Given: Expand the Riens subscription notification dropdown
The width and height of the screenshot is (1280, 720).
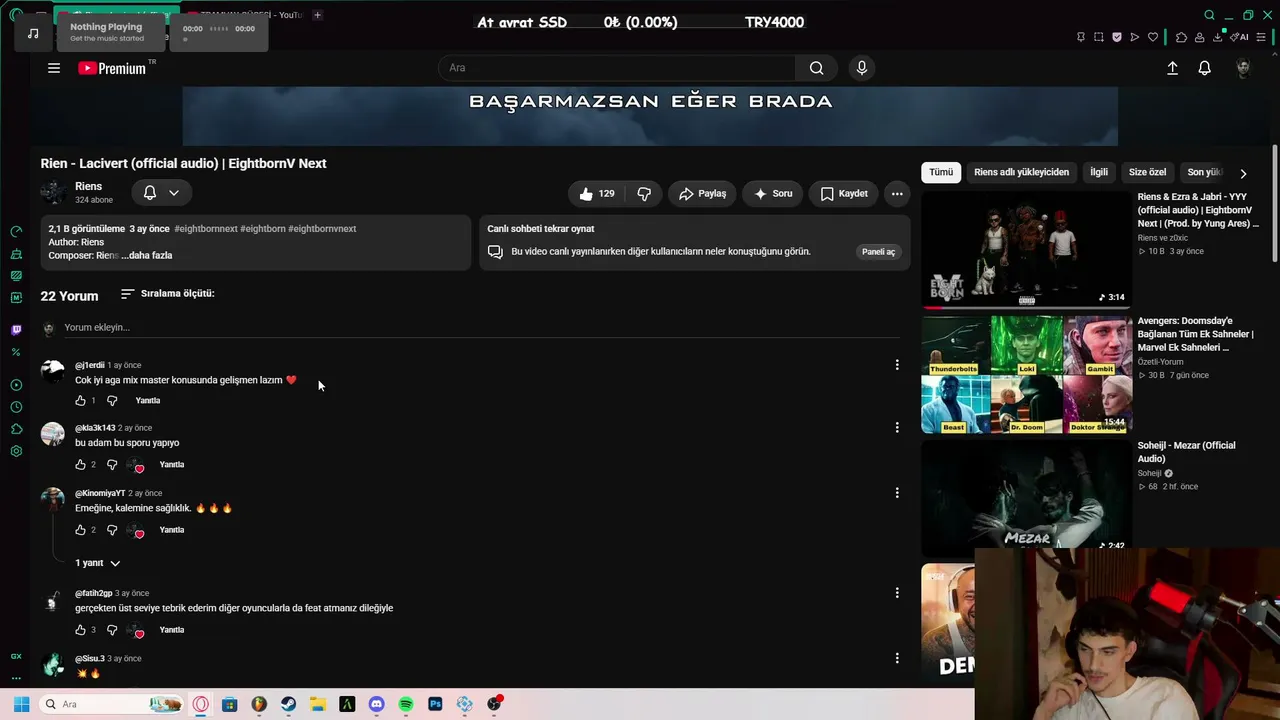Looking at the screenshot, I should point(161,193).
